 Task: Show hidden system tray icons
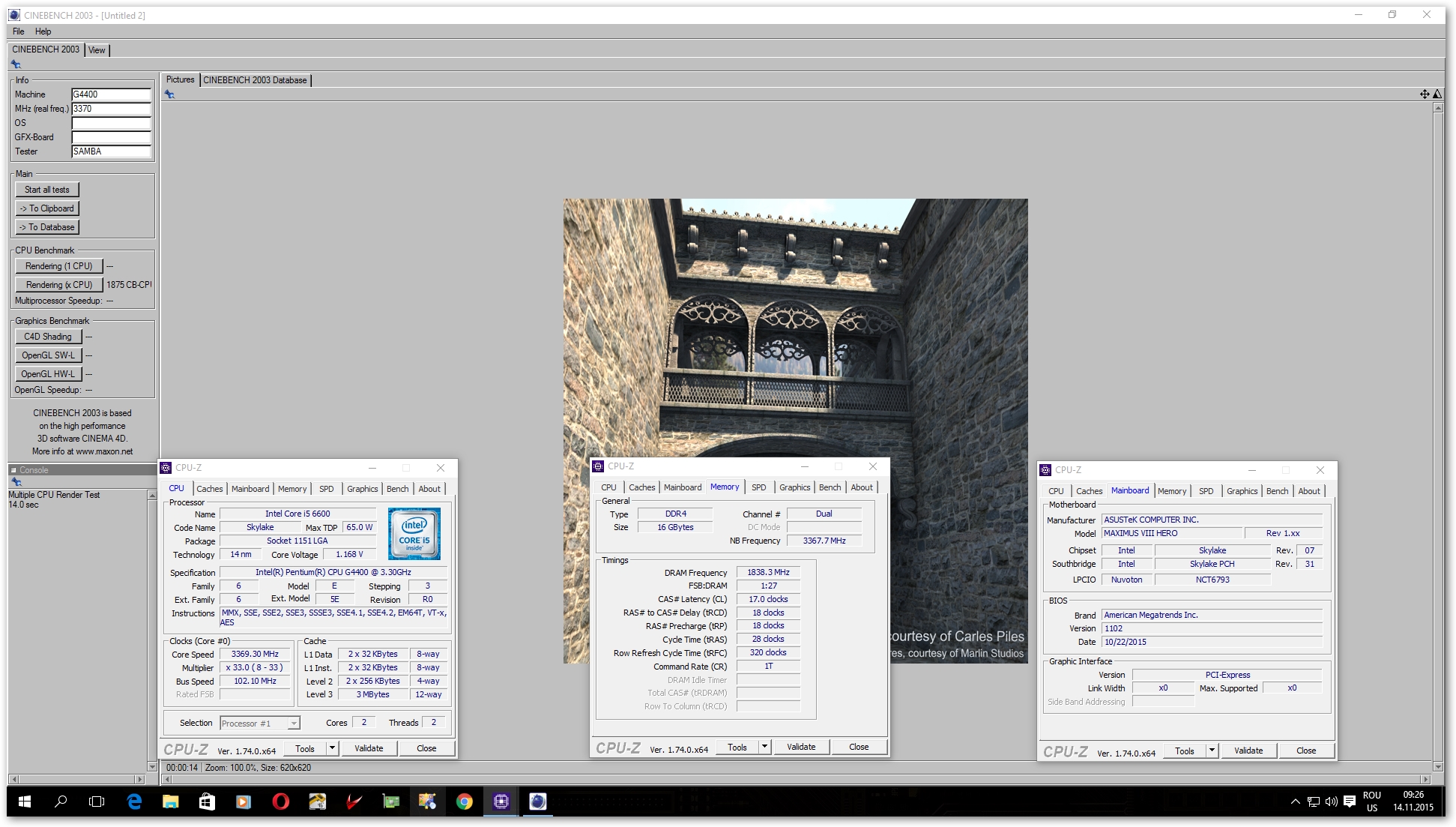click(1295, 802)
